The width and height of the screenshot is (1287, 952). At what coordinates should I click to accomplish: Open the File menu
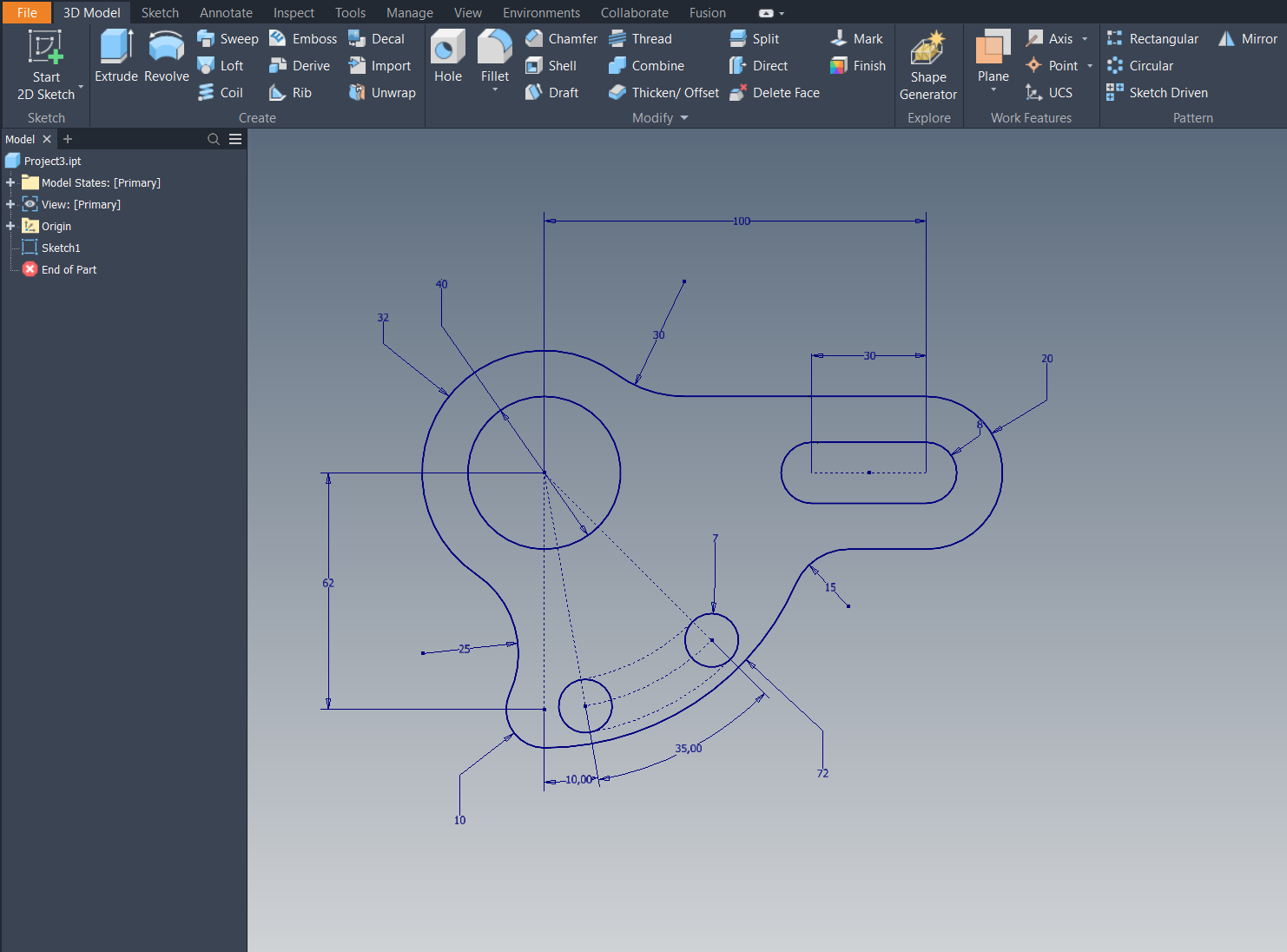pos(27,12)
